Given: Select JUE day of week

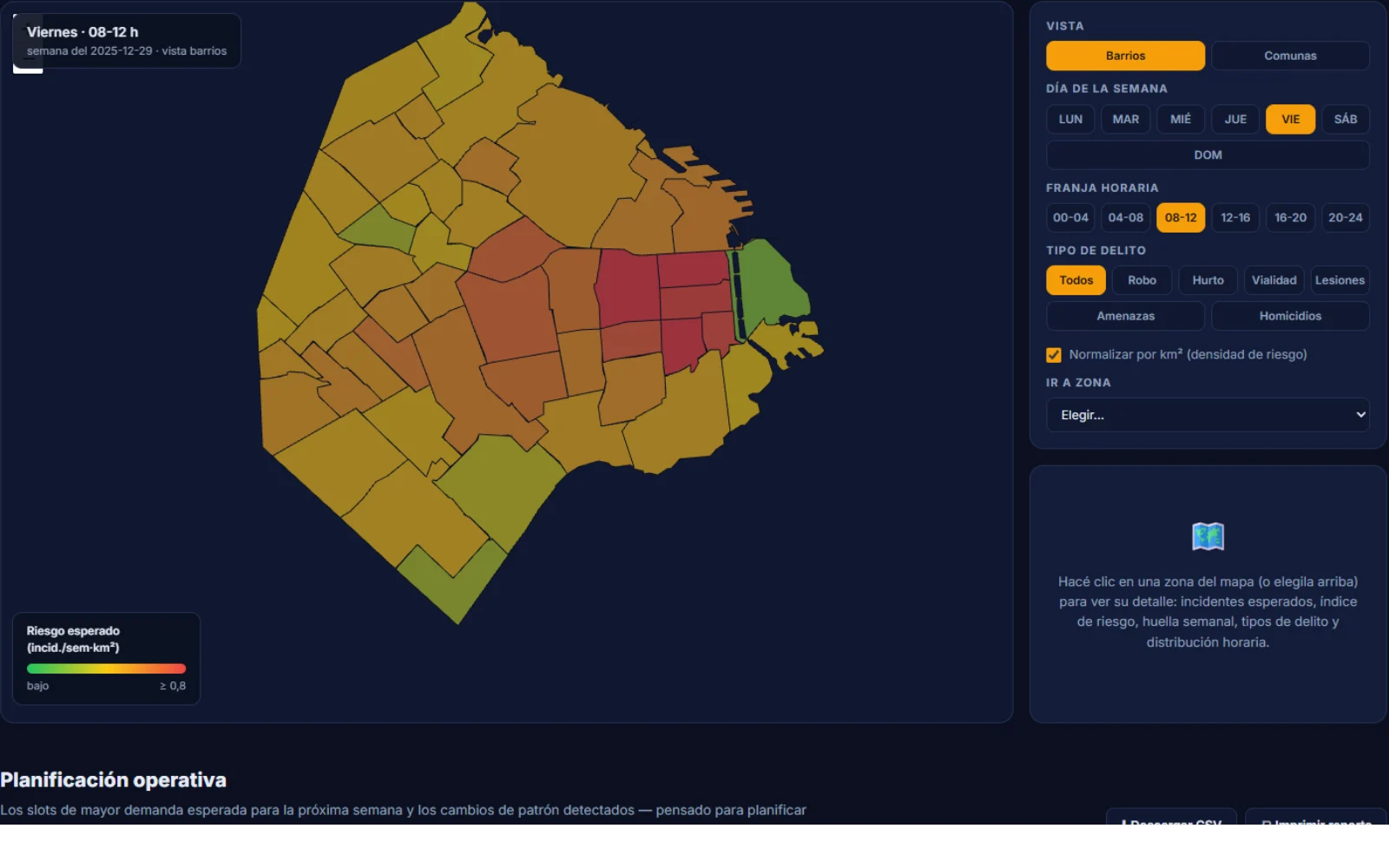Looking at the screenshot, I should point(1235,119).
